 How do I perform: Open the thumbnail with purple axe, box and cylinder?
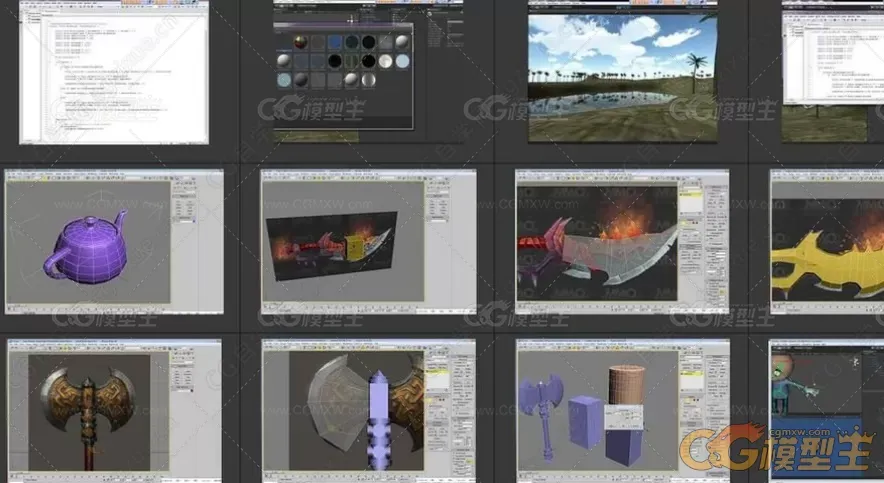(x=622, y=410)
